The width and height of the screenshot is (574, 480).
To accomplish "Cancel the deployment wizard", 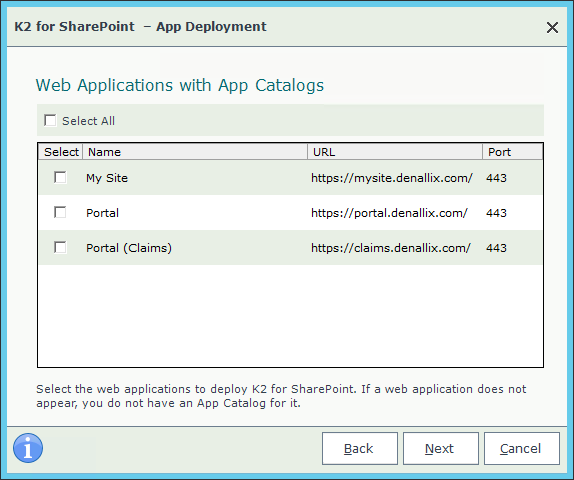I will (522, 449).
